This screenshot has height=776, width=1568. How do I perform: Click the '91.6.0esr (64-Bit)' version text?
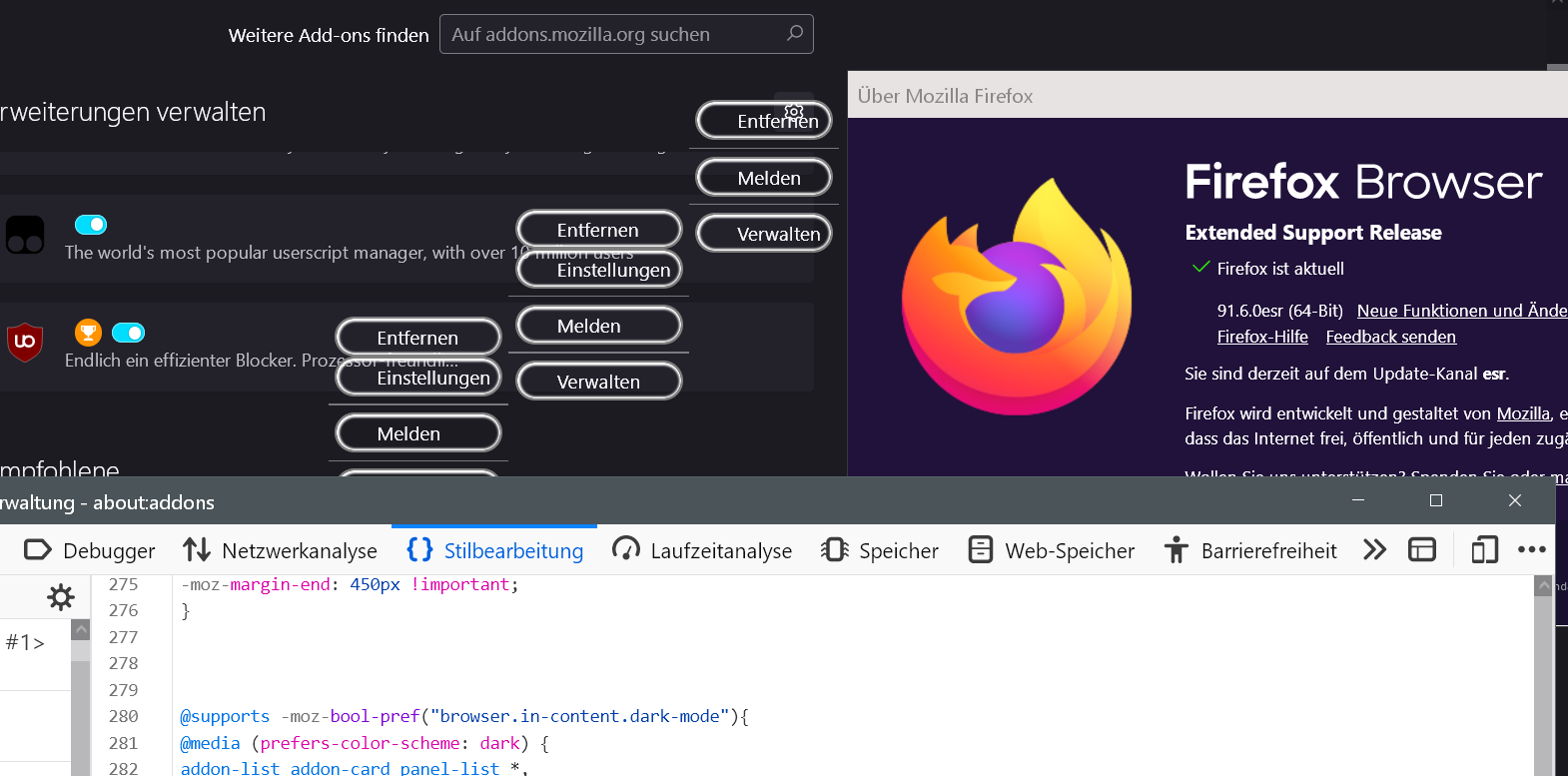[x=1280, y=311]
